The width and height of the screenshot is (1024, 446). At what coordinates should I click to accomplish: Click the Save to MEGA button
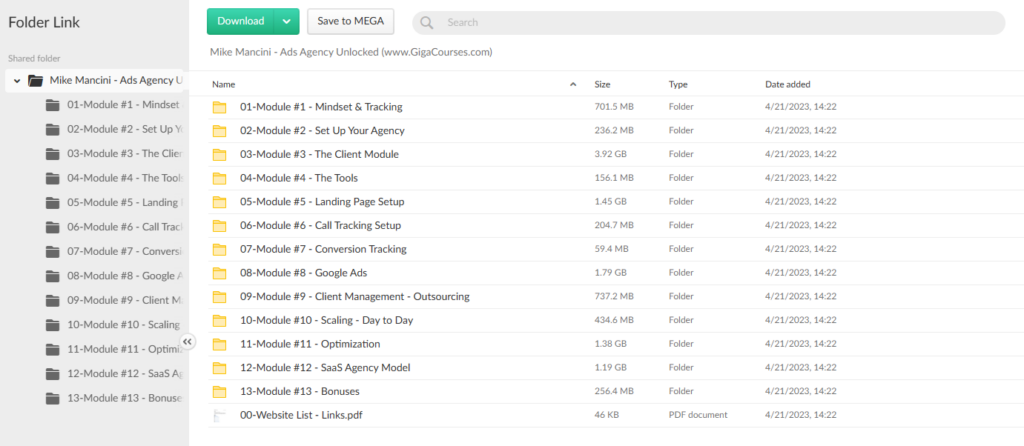click(350, 21)
